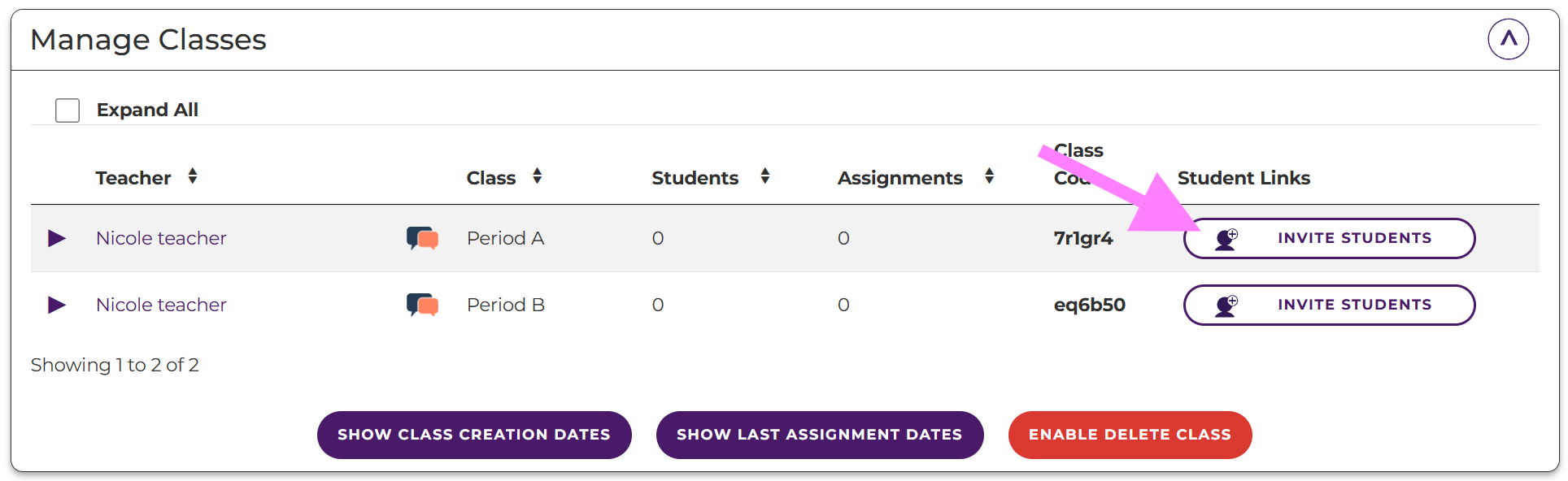Viewport: 1568px width, 481px height.
Task: Expand the Period A class row
Action: tap(57, 238)
